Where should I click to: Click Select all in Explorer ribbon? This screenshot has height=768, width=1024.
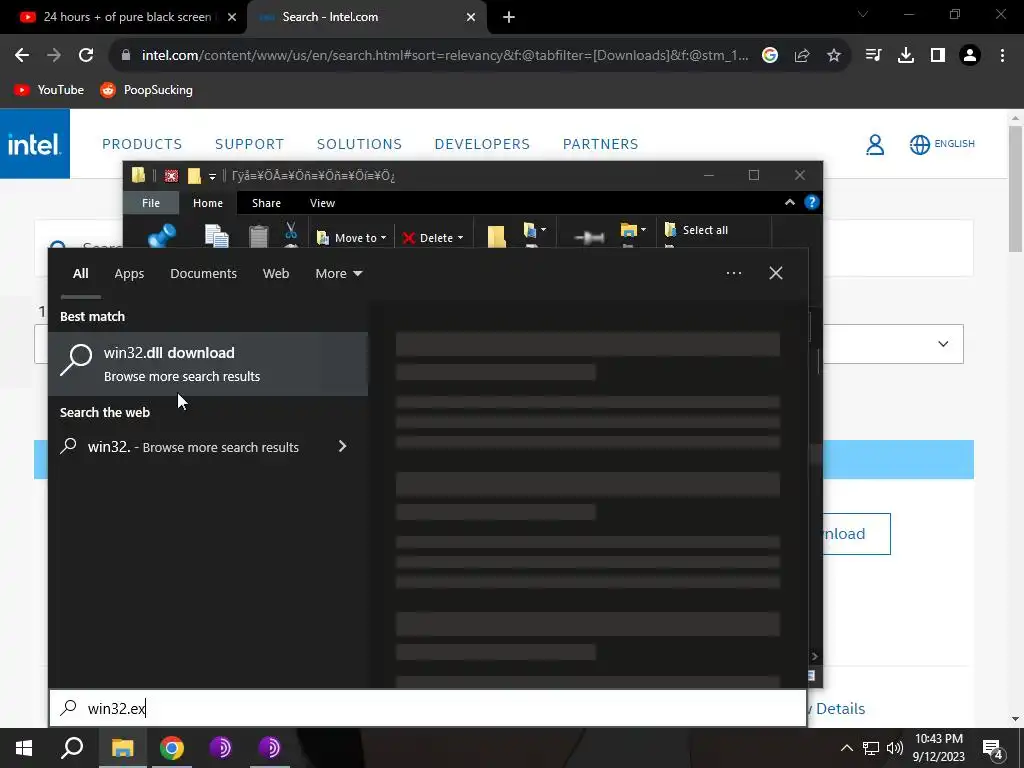pyautogui.click(x=696, y=230)
